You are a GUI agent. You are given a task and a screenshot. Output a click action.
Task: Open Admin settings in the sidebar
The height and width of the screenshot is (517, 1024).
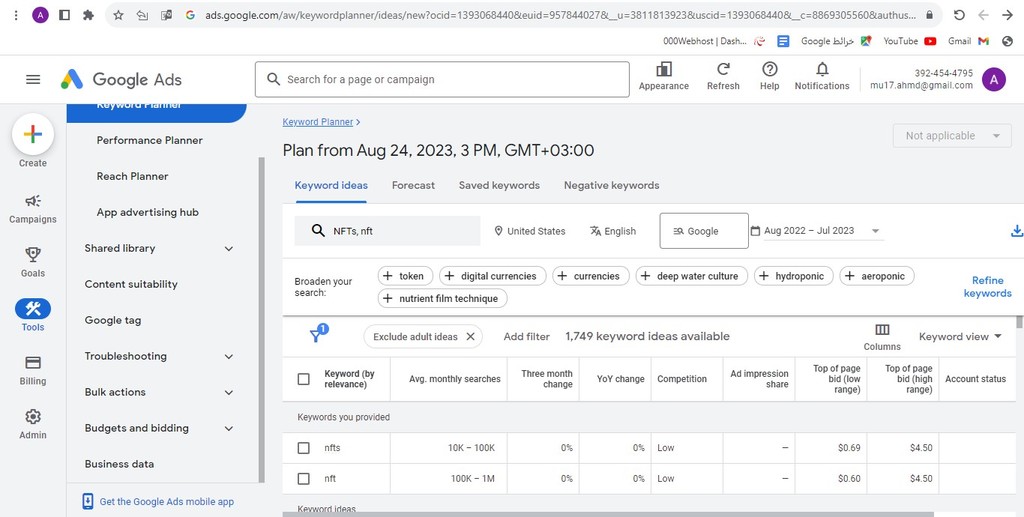pyautogui.click(x=33, y=424)
